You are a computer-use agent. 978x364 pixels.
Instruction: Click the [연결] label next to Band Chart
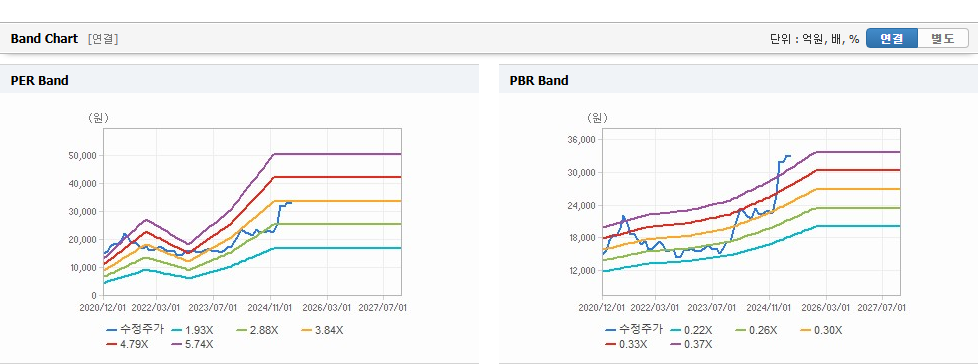coord(103,39)
